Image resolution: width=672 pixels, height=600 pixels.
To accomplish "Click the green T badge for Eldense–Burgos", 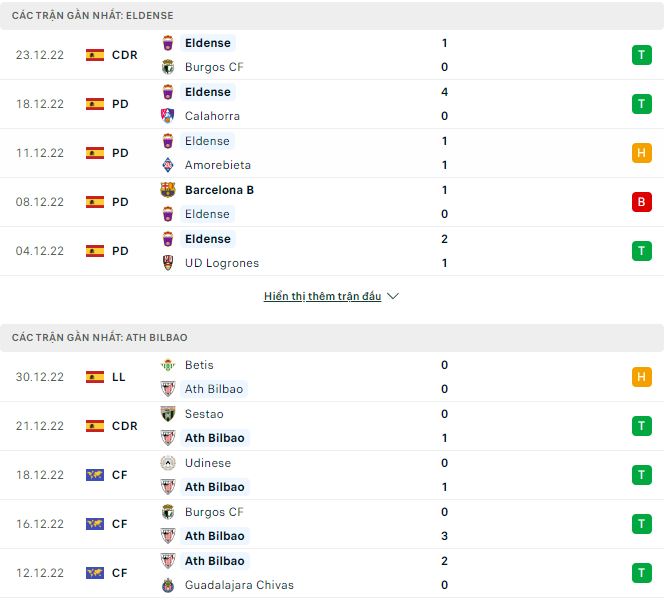I will 640,55.
